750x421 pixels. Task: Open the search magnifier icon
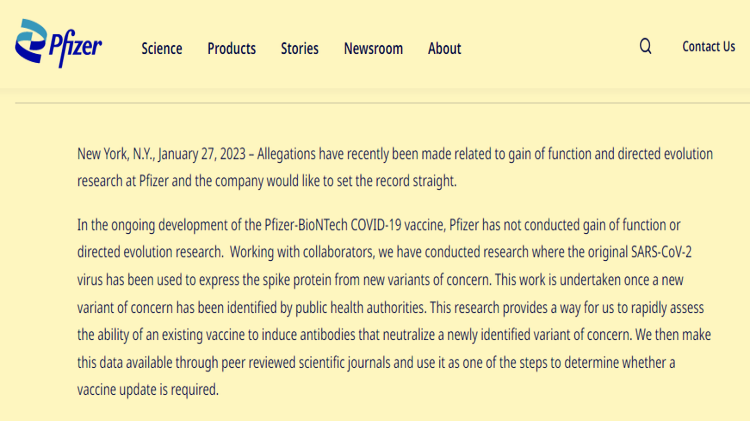[645, 46]
